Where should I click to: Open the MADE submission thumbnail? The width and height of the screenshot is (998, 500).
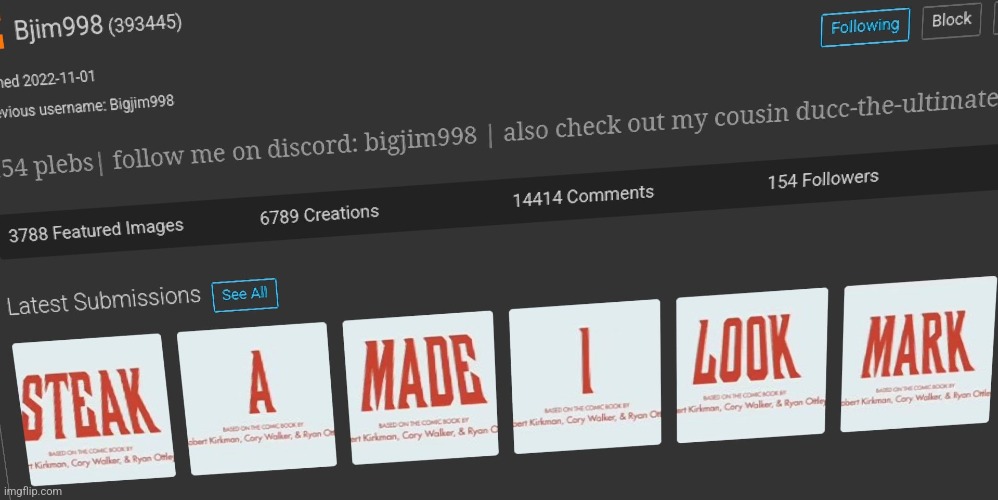[421, 387]
